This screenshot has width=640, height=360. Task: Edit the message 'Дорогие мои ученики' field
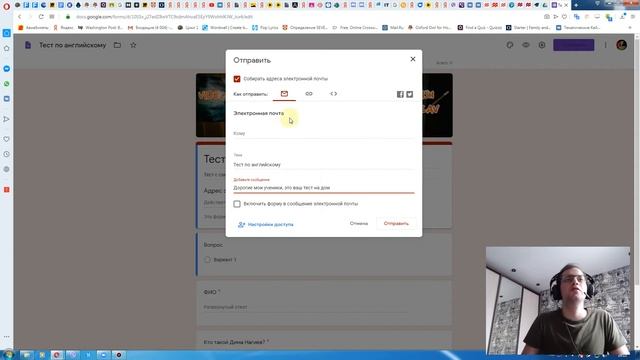(x=324, y=188)
